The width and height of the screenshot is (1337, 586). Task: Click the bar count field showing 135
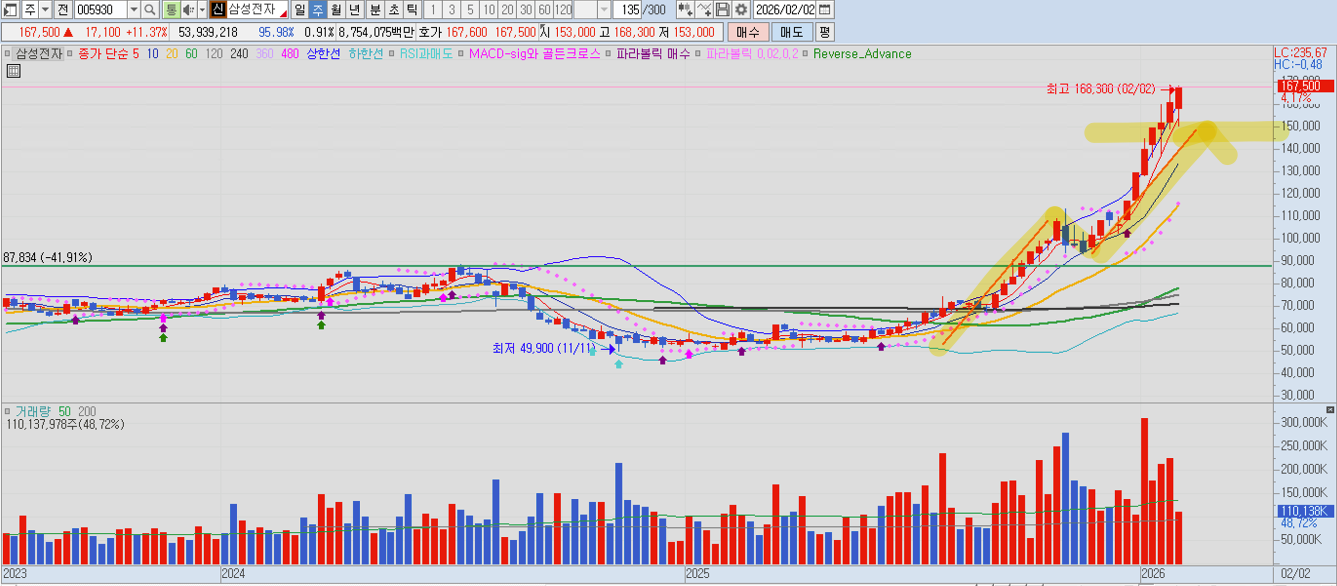click(626, 9)
